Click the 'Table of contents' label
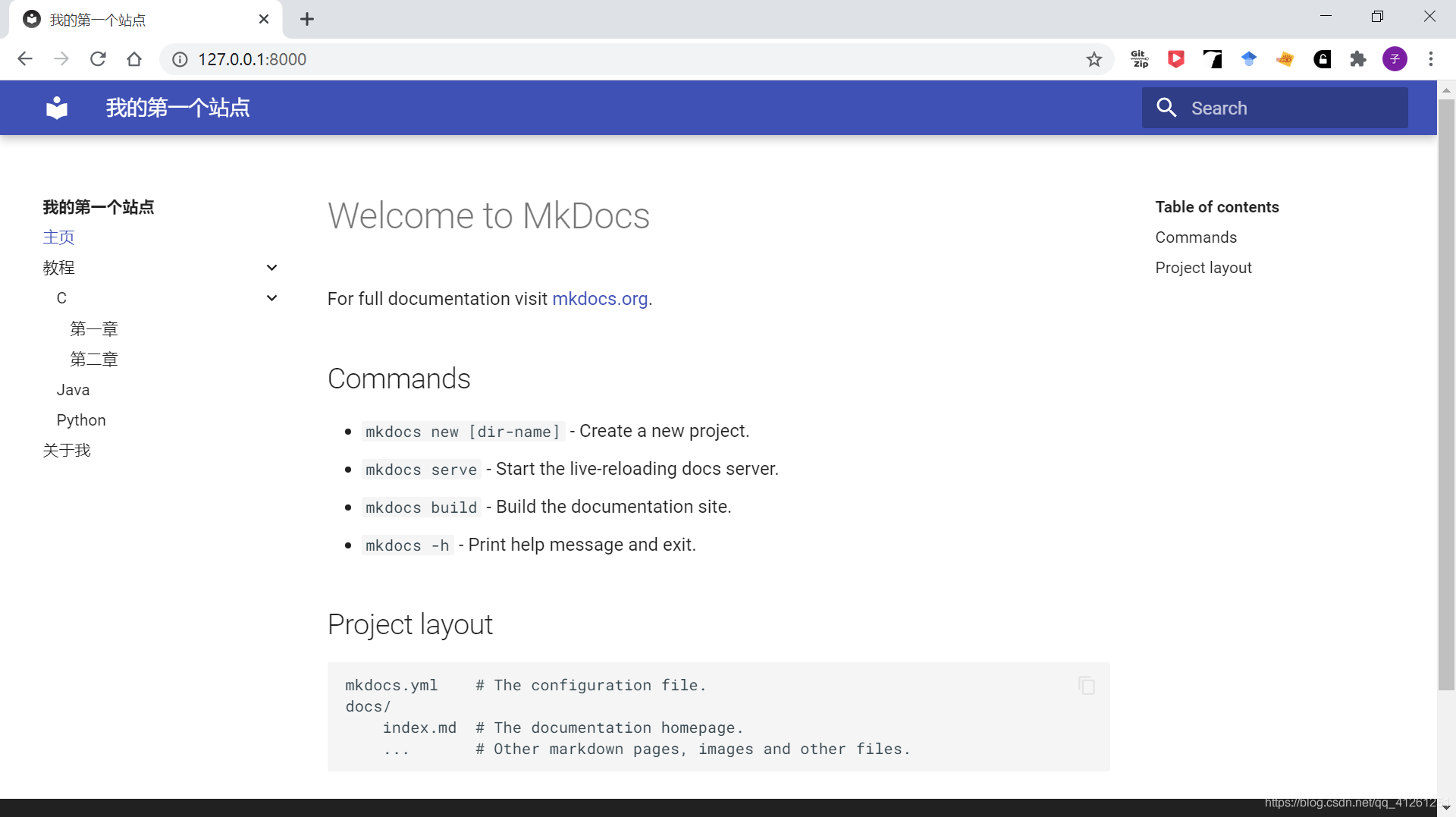This screenshot has height=817, width=1456. pos(1217,207)
